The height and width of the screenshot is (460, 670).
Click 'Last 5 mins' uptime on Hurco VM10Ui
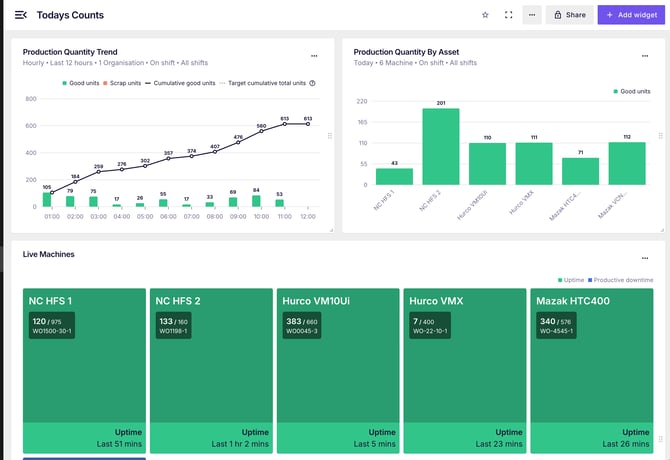[375, 444]
